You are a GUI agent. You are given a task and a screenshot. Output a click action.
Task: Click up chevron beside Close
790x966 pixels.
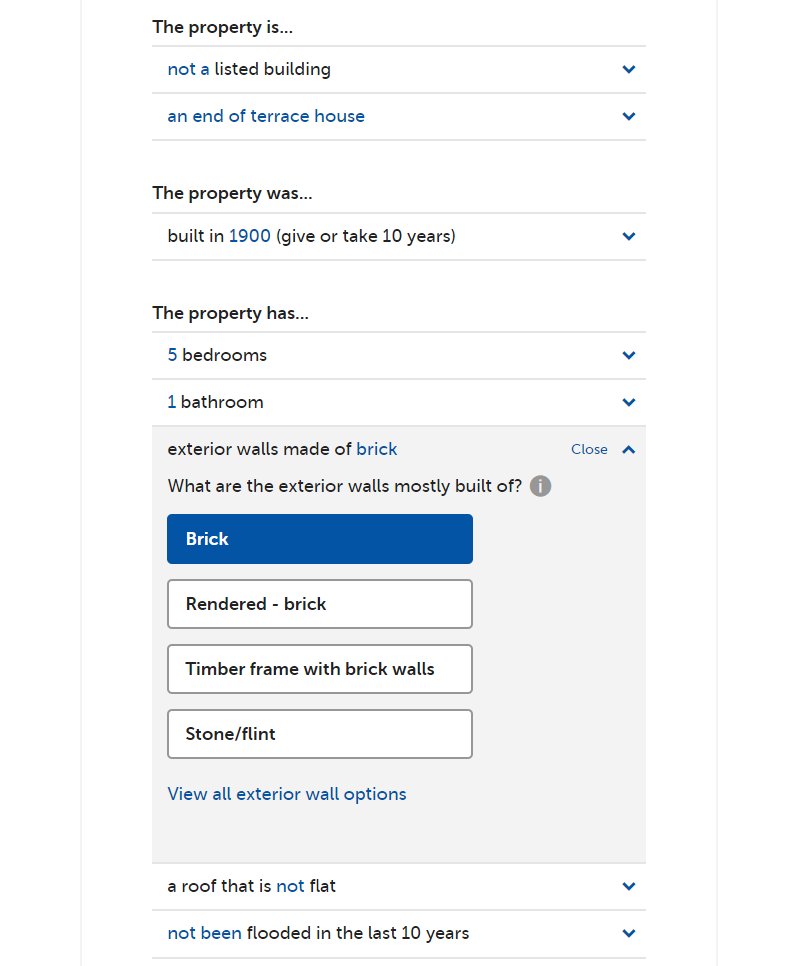click(x=629, y=449)
